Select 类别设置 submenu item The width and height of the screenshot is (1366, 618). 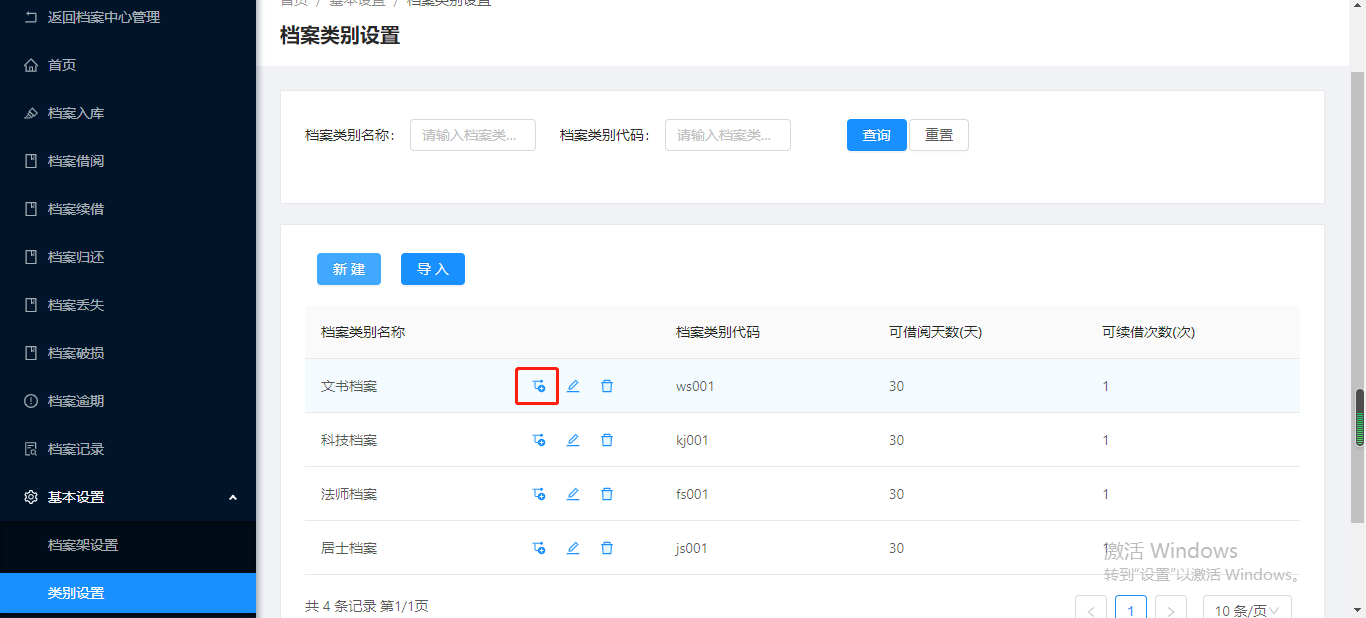tap(128, 593)
